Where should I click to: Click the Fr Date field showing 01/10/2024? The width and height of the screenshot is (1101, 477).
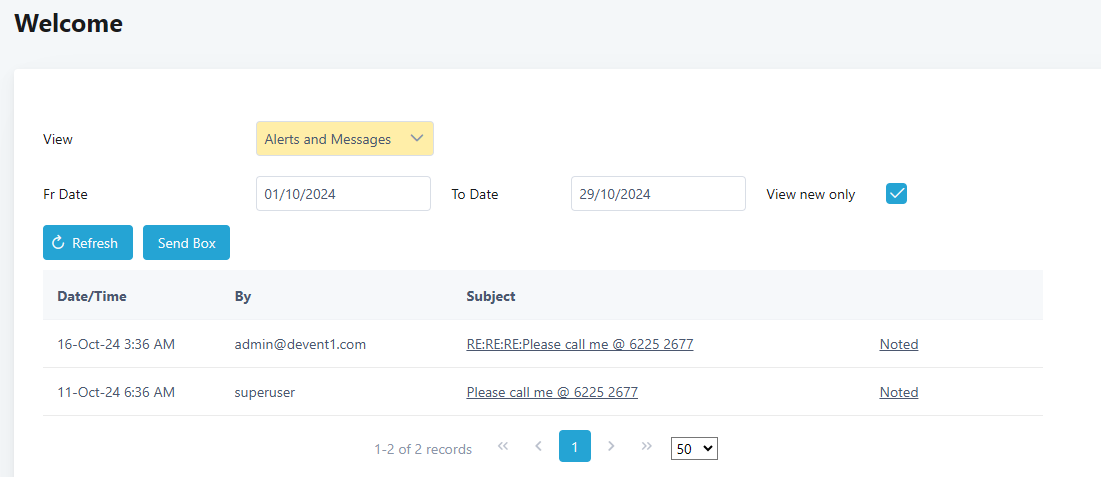tap(343, 194)
